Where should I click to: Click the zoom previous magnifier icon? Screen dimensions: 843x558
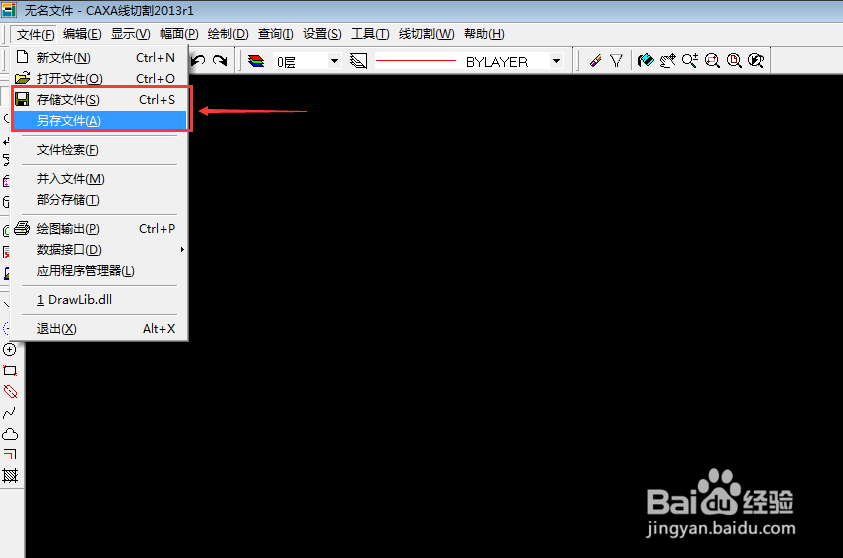point(756,61)
